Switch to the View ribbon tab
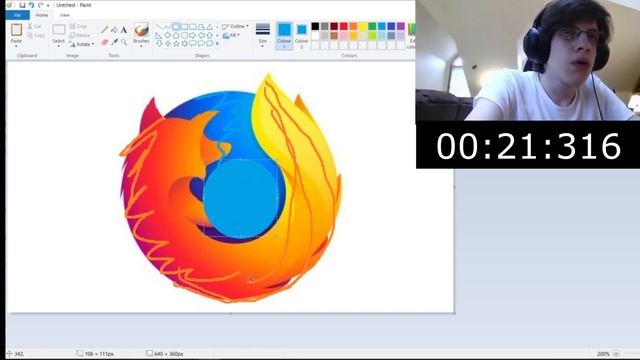Viewport: 640px width, 360px height. pos(64,15)
